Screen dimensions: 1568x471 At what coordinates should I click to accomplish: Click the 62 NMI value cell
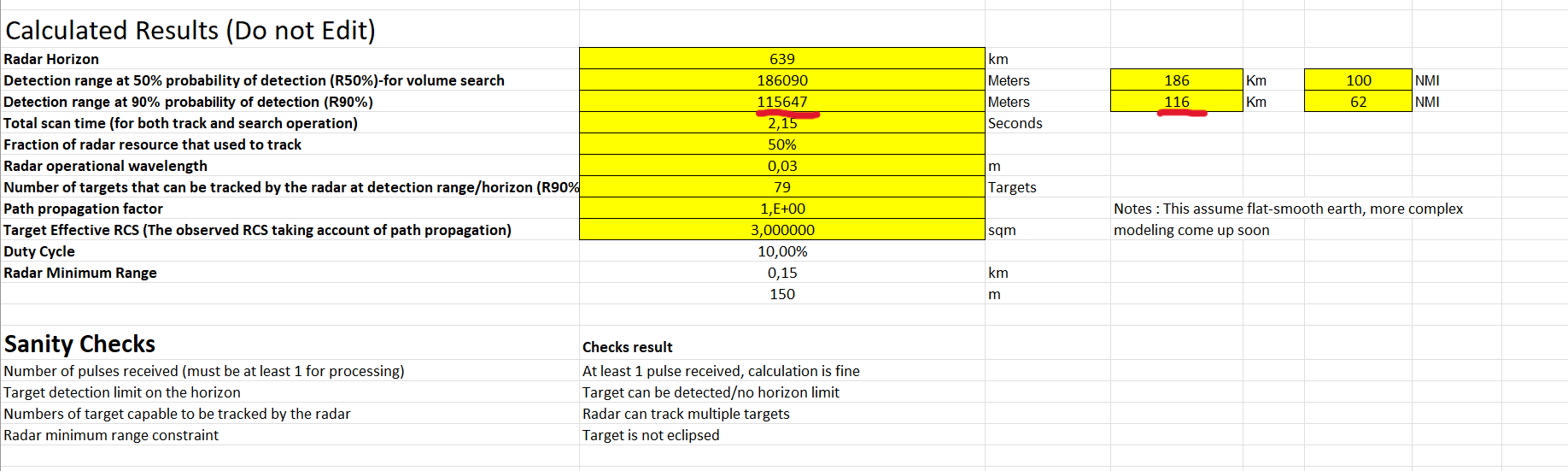[x=1358, y=102]
